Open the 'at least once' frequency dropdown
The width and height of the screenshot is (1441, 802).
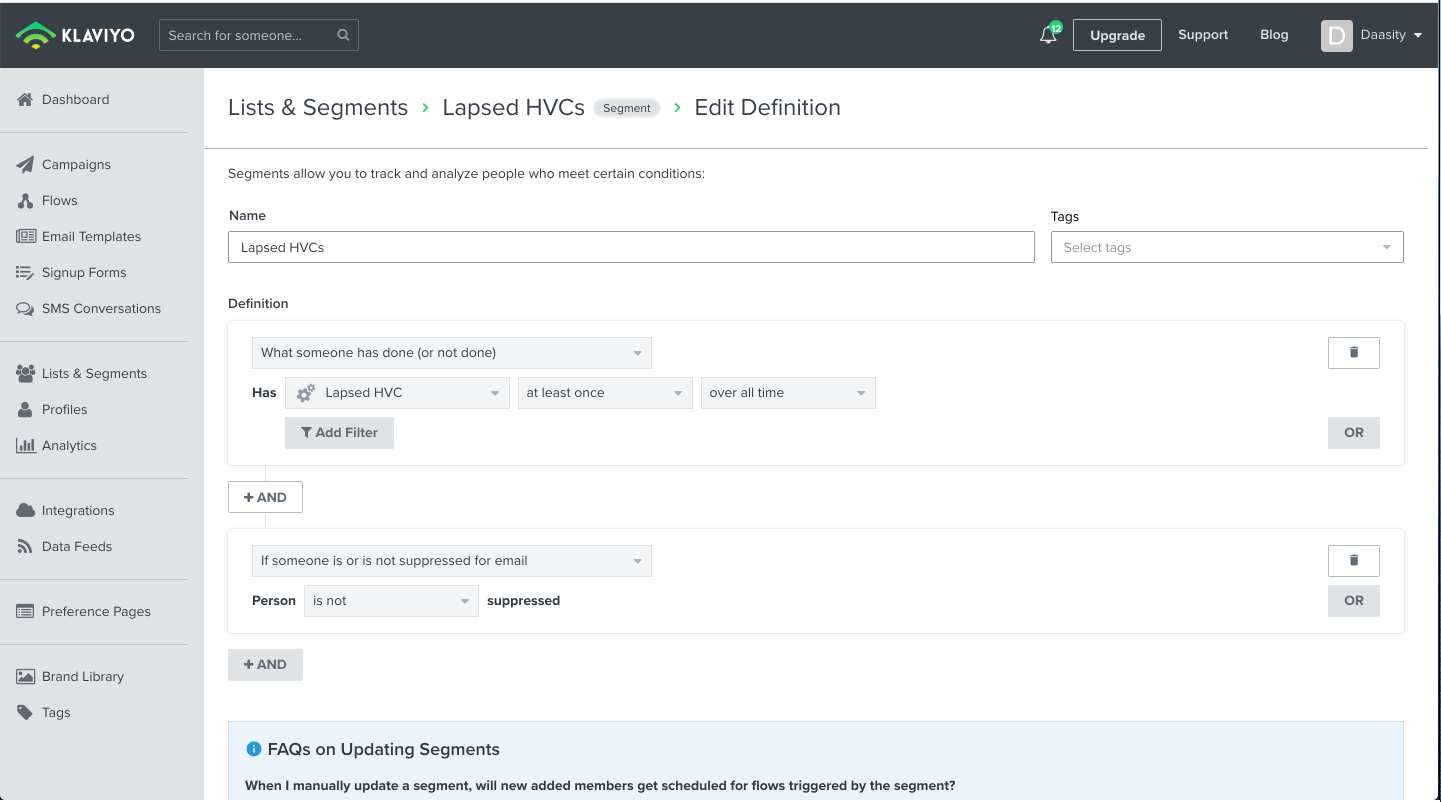click(604, 393)
